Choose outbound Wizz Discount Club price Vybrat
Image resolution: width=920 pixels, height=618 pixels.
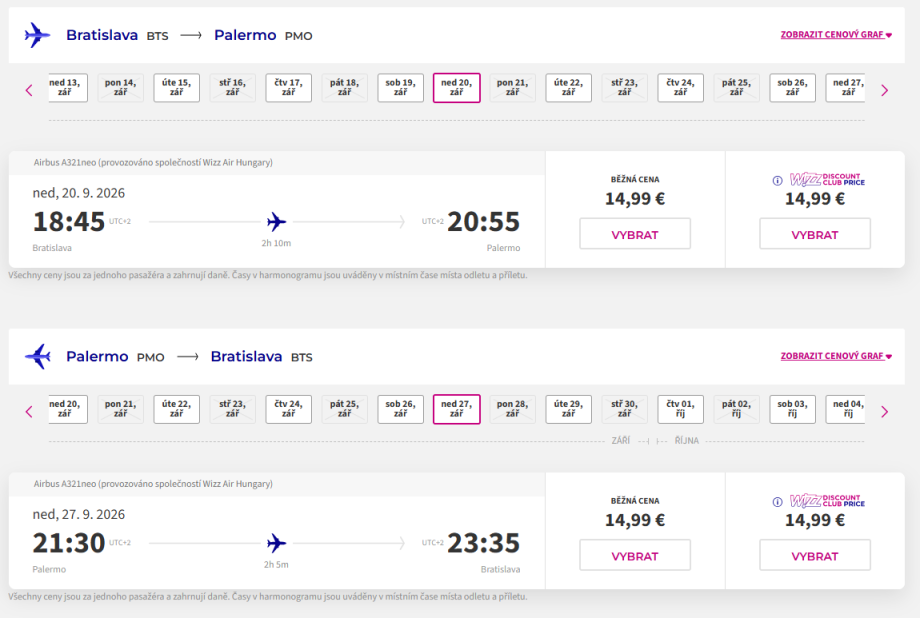click(x=814, y=234)
